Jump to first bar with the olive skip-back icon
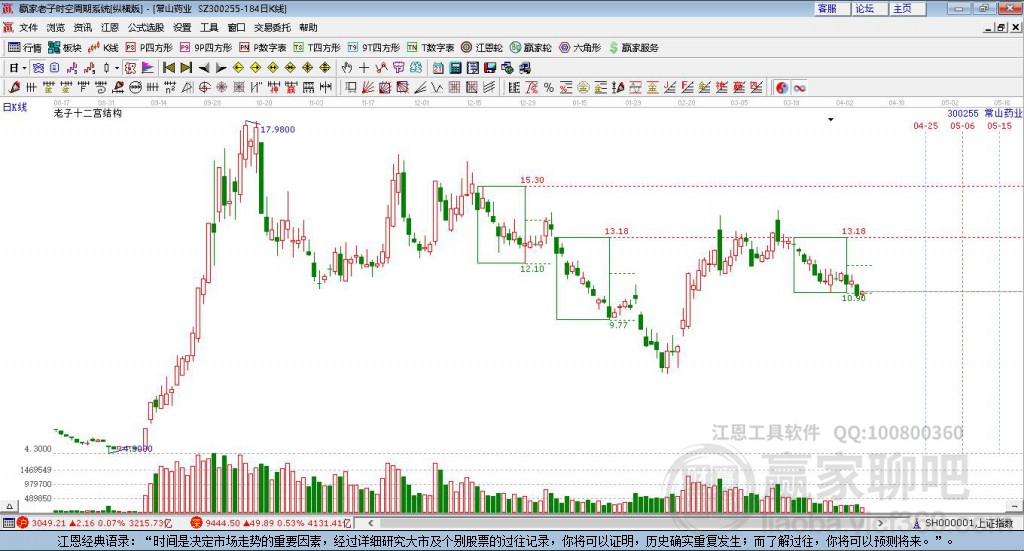This screenshot has height=551, width=1024. [x=168, y=68]
